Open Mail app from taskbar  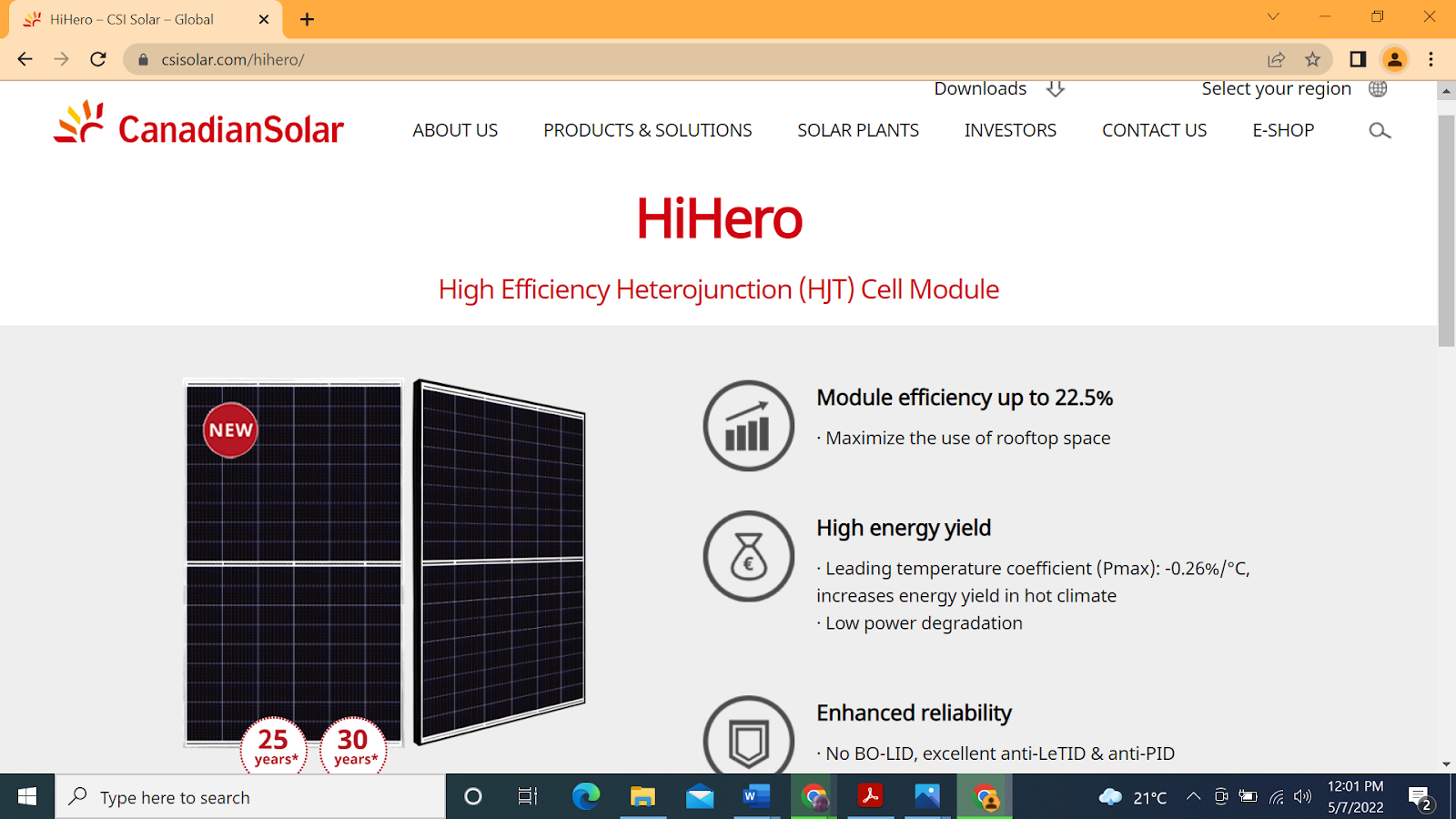tap(700, 797)
